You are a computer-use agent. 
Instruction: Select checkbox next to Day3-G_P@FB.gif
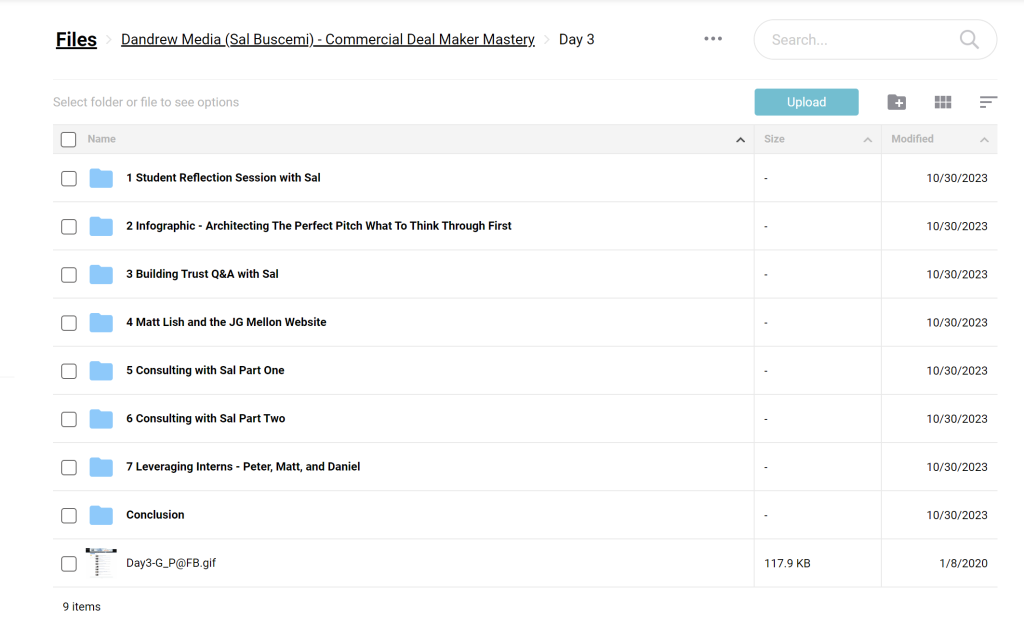(x=68, y=564)
